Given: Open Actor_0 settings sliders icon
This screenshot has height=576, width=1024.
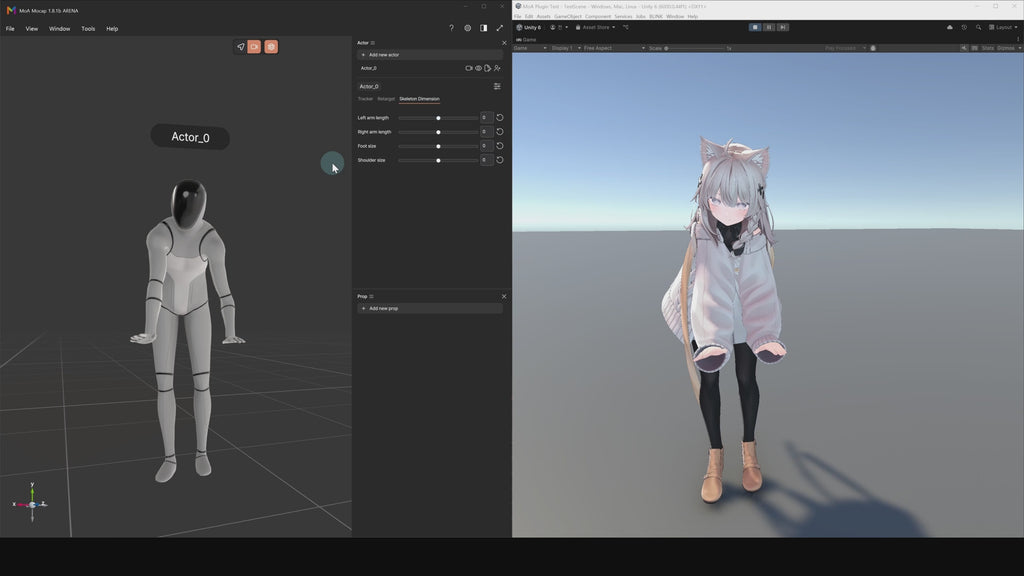Looking at the screenshot, I should click(x=497, y=86).
